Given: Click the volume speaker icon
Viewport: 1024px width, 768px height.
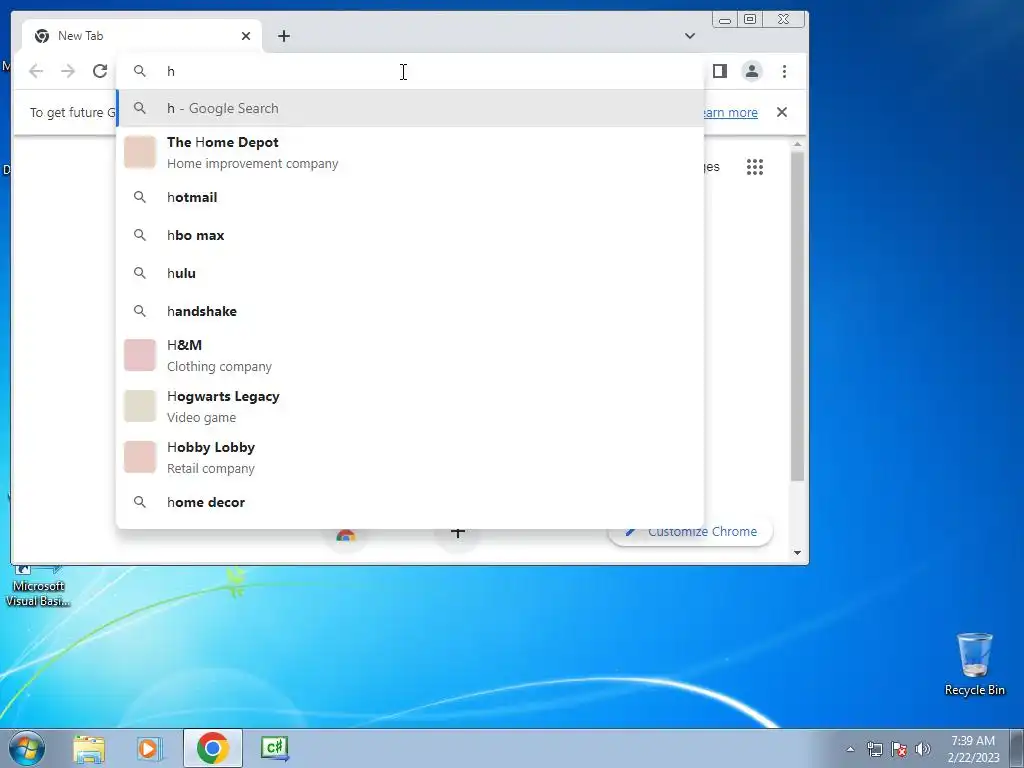Looking at the screenshot, I should pyautogui.click(x=923, y=749).
